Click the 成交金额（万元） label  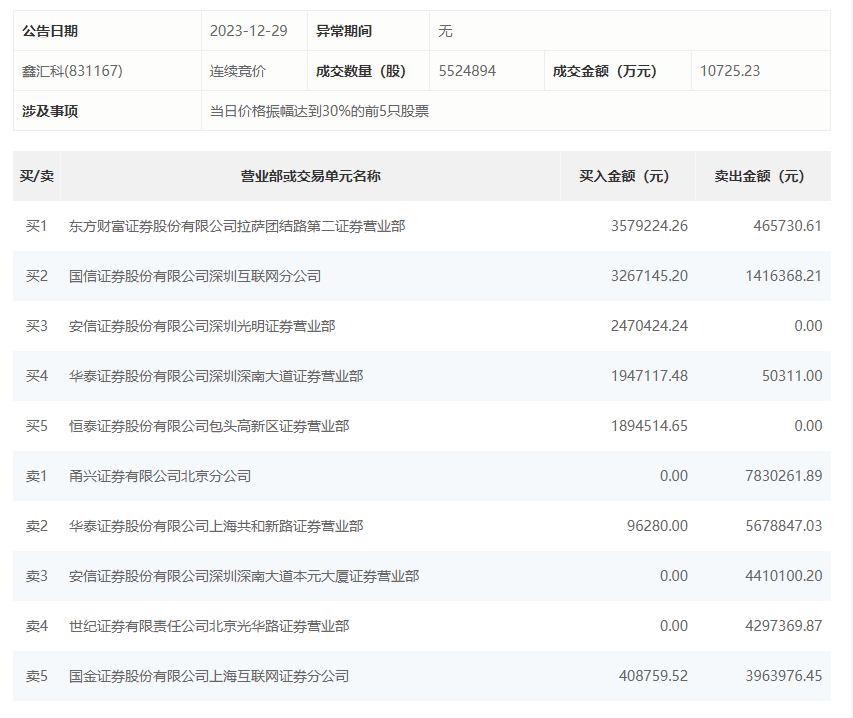[604, 71]
